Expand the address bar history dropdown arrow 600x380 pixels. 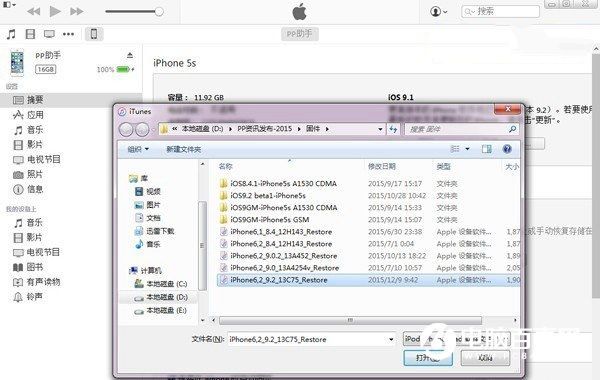pos(380,129)
